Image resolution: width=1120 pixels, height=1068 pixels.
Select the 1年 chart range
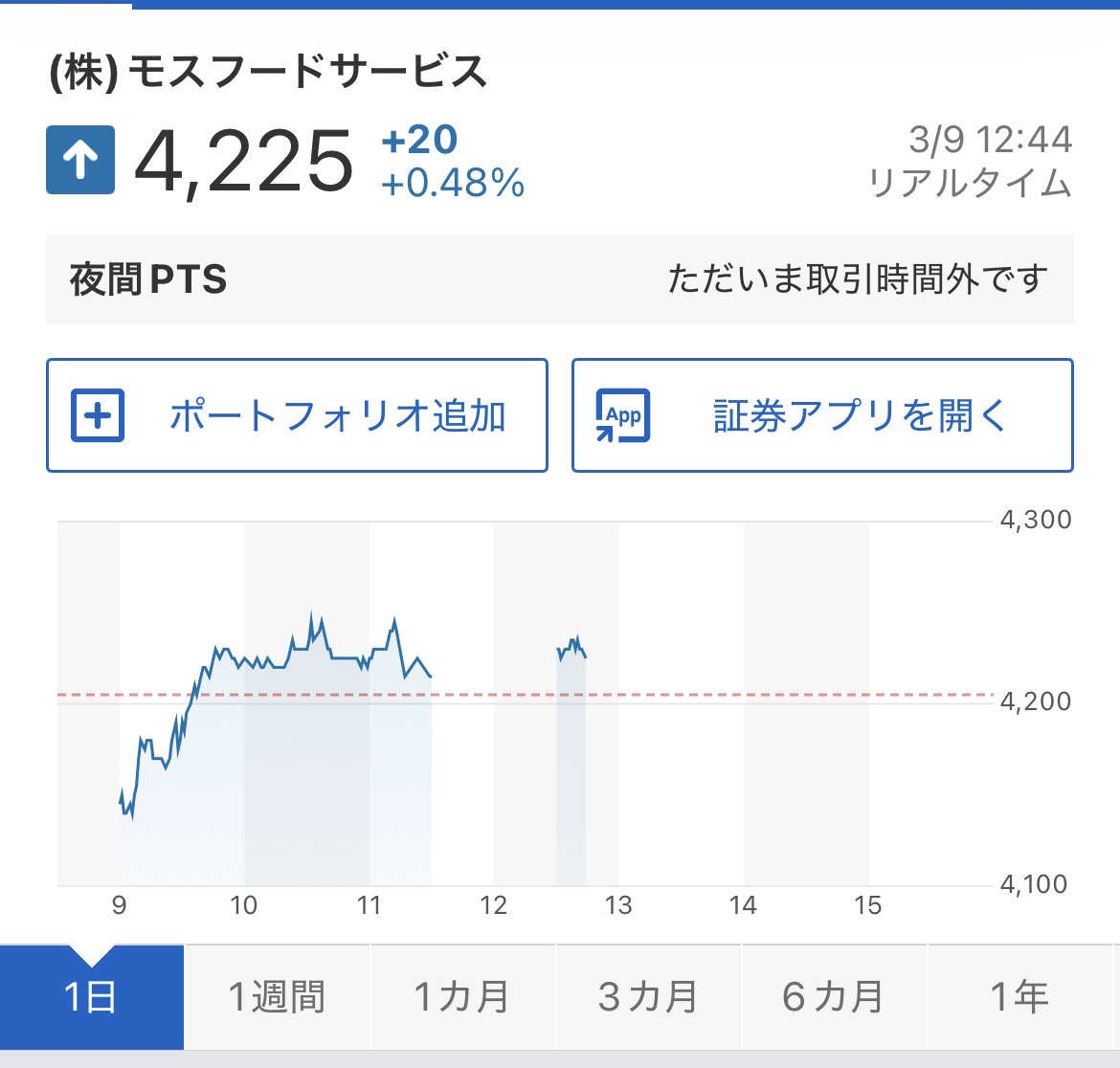tap(1019, 997)
